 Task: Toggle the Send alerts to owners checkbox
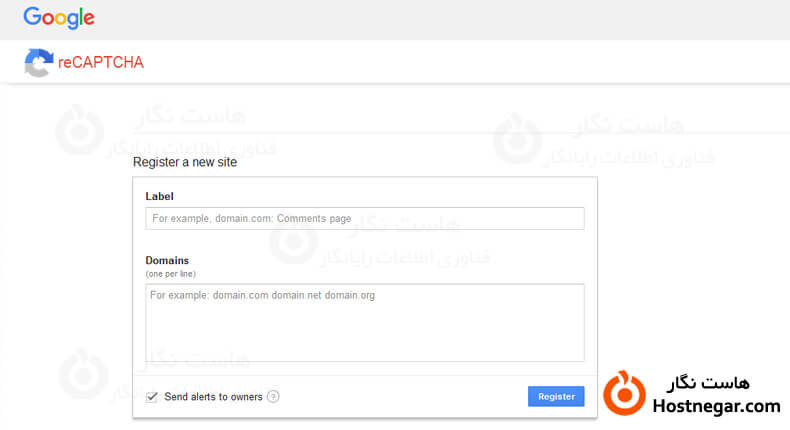pyautogui.click(x=152, y=397)
